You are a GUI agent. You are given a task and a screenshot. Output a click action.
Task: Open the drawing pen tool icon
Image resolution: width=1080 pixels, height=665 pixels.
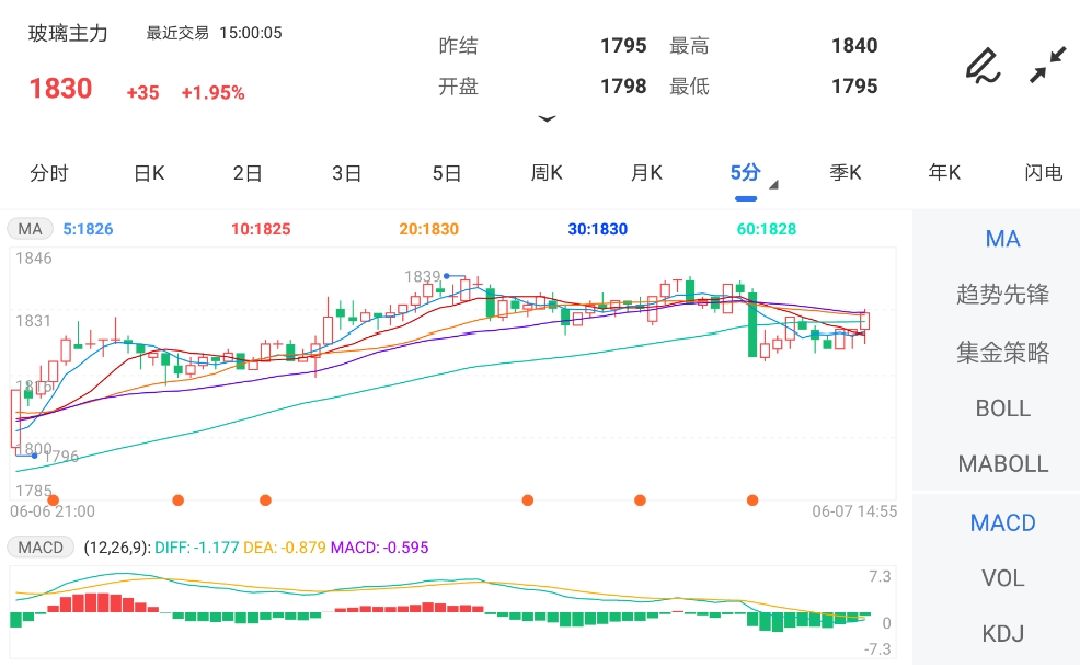click(982, 65)
